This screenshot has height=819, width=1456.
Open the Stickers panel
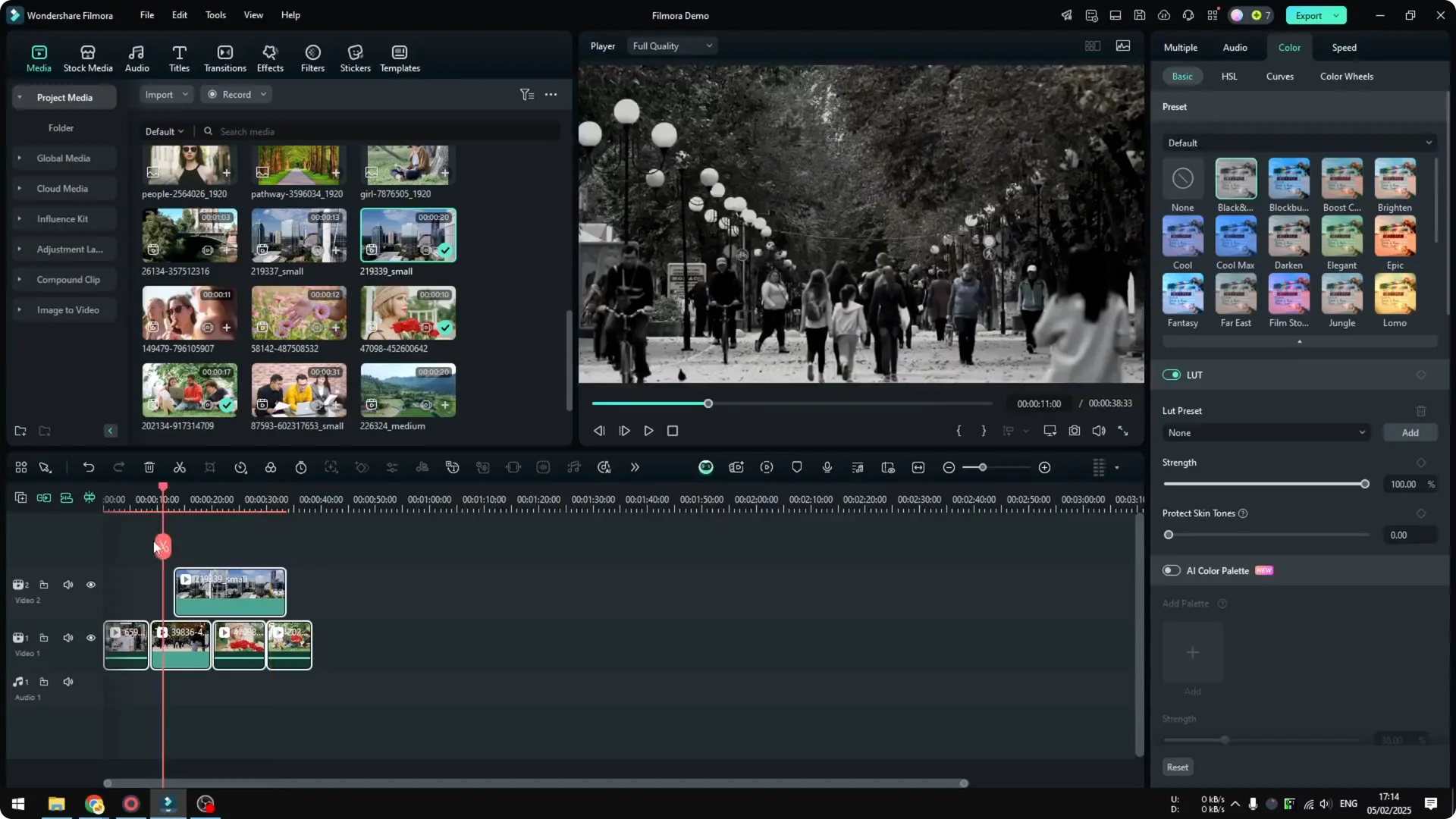(354, 58)
